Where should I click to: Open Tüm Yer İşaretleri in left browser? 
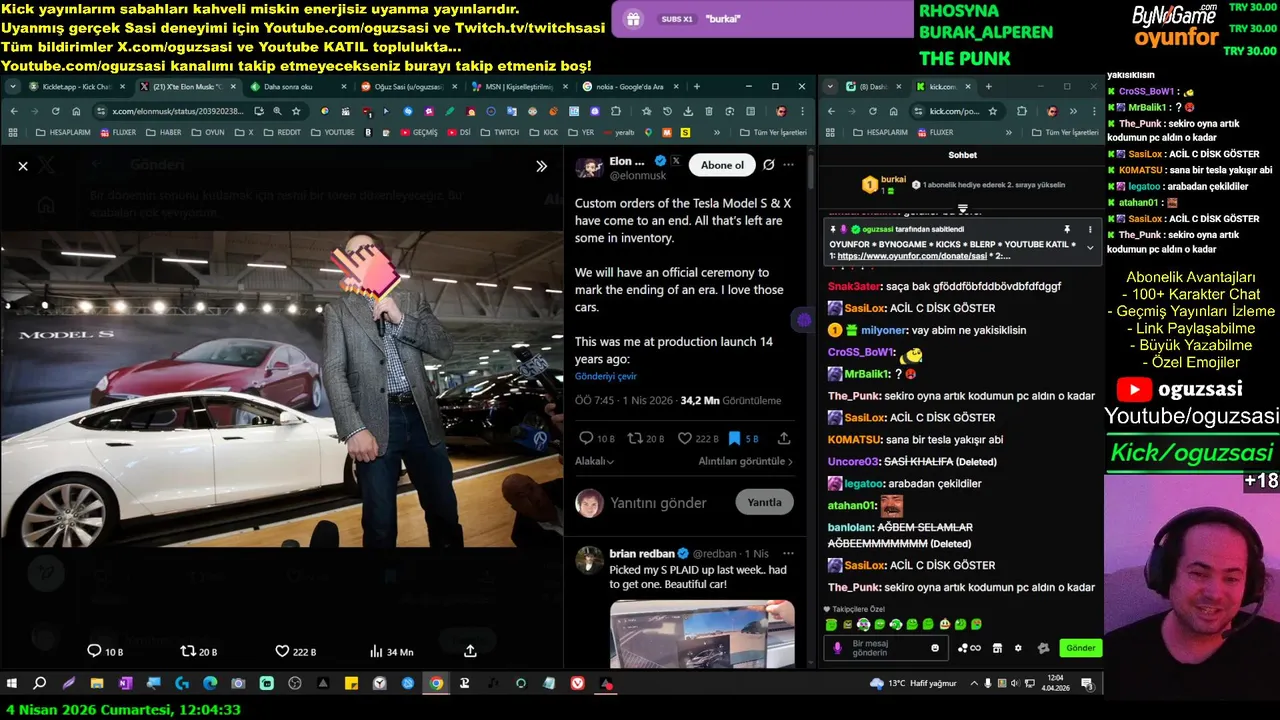(x=772, y=132)
